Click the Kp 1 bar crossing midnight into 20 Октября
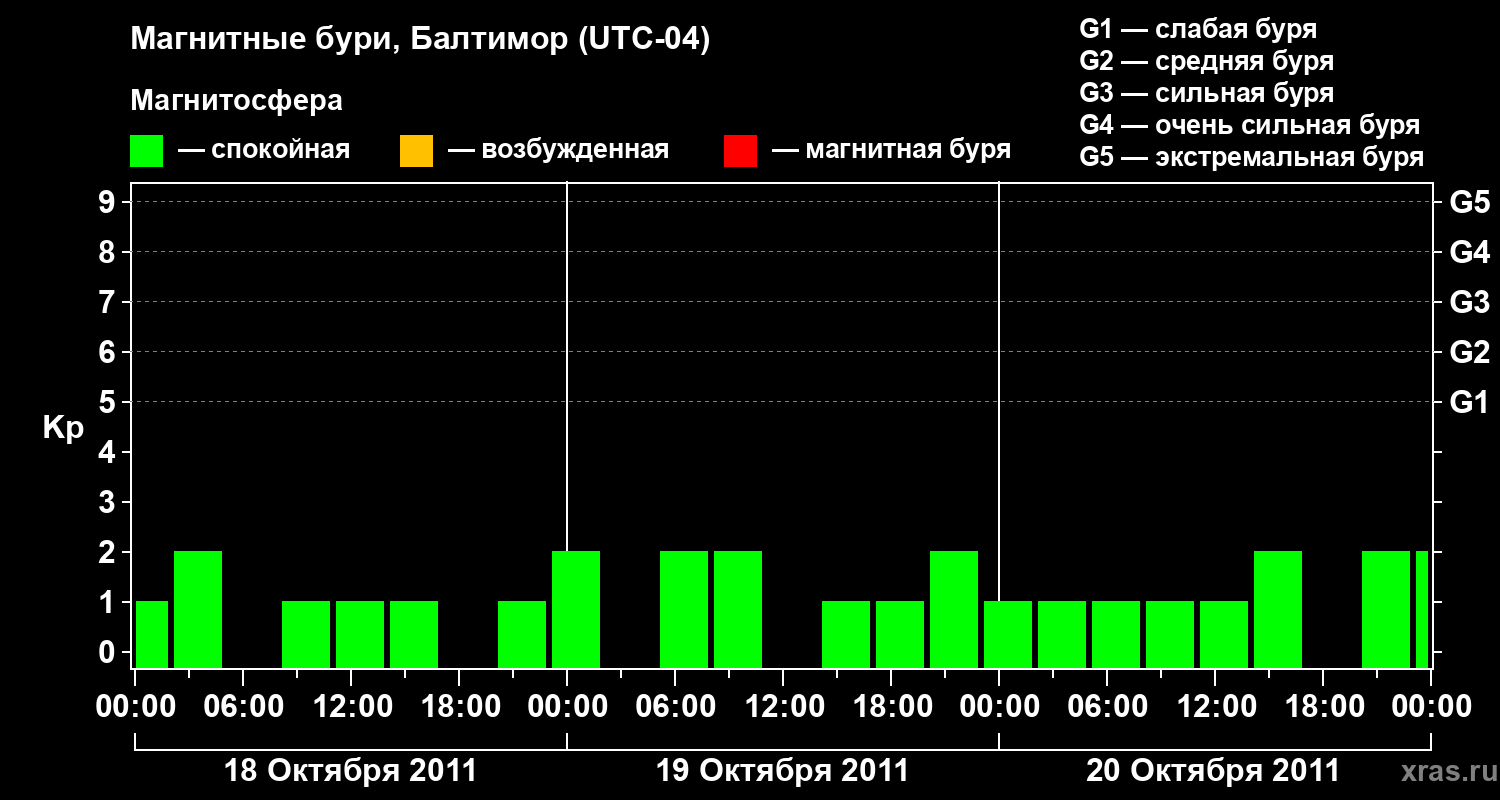The width and height of the screenshot is (1500, 800). click(x=1008, y=634)
